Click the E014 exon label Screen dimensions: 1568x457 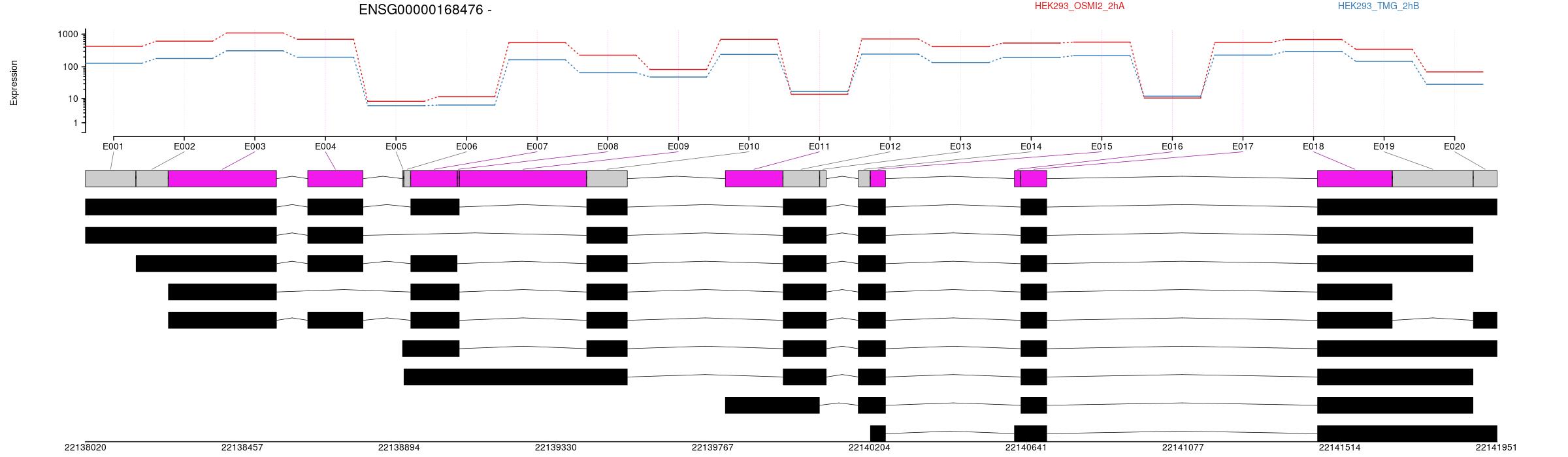[1031, 147]
